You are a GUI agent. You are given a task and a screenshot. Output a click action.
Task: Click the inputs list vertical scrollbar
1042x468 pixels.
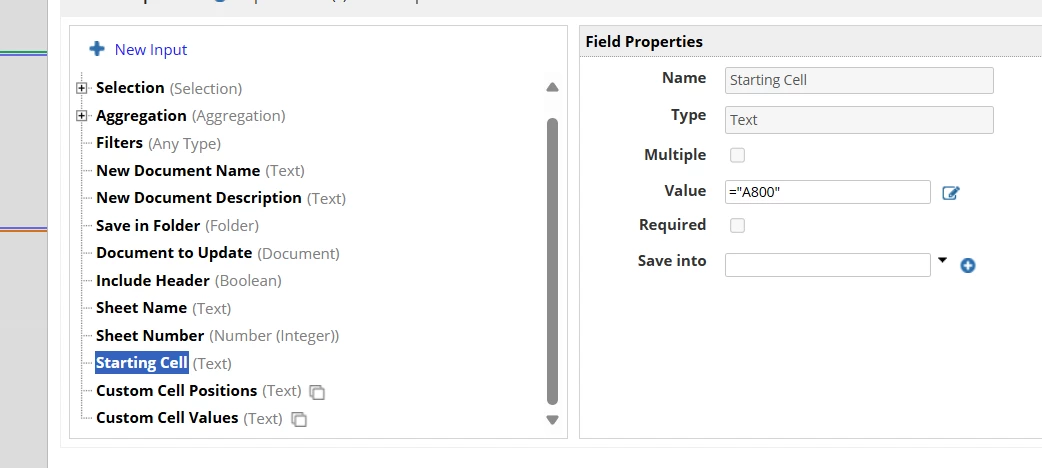[552, 261]
